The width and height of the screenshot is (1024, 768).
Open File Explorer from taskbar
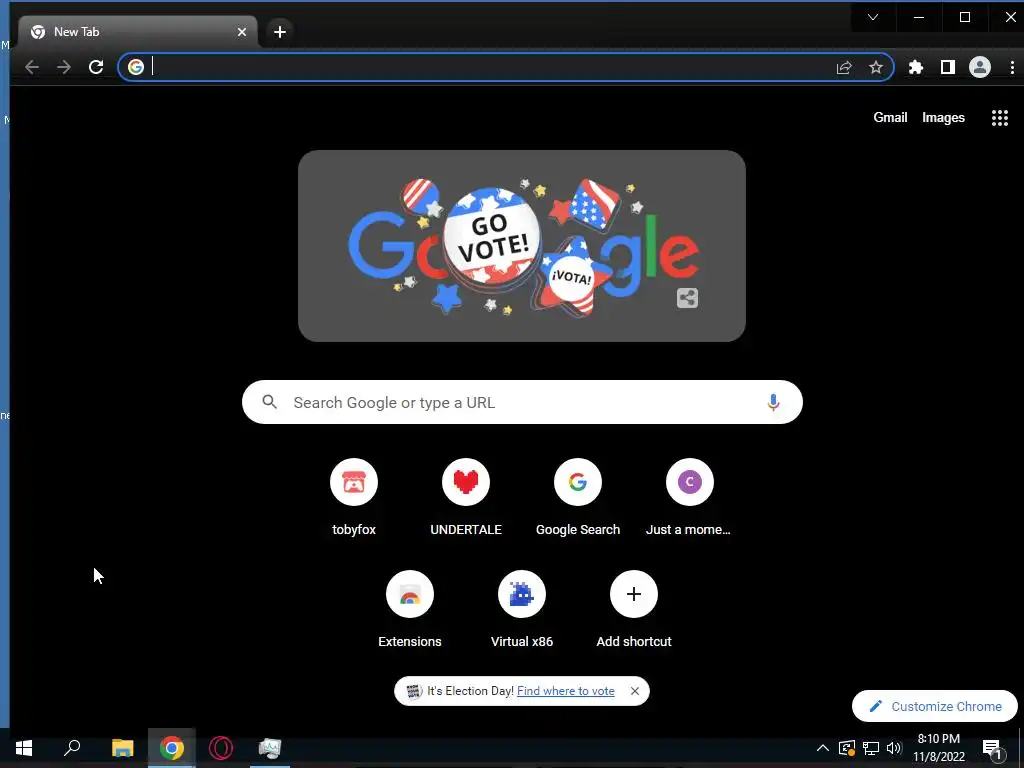tap(122, 748)
